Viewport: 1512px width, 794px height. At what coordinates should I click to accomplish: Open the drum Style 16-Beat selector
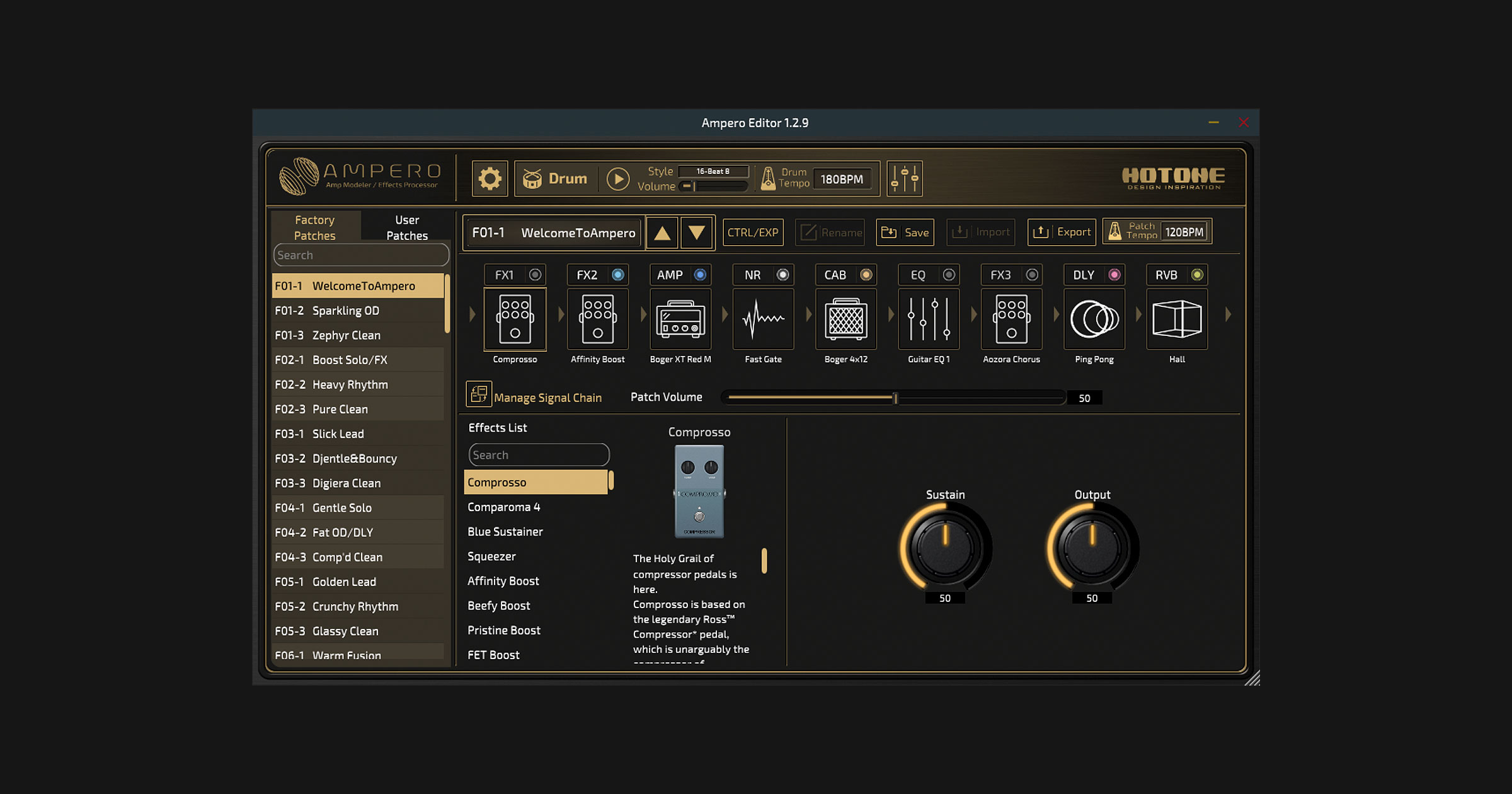pyautogui.click(x=713, y=171)
